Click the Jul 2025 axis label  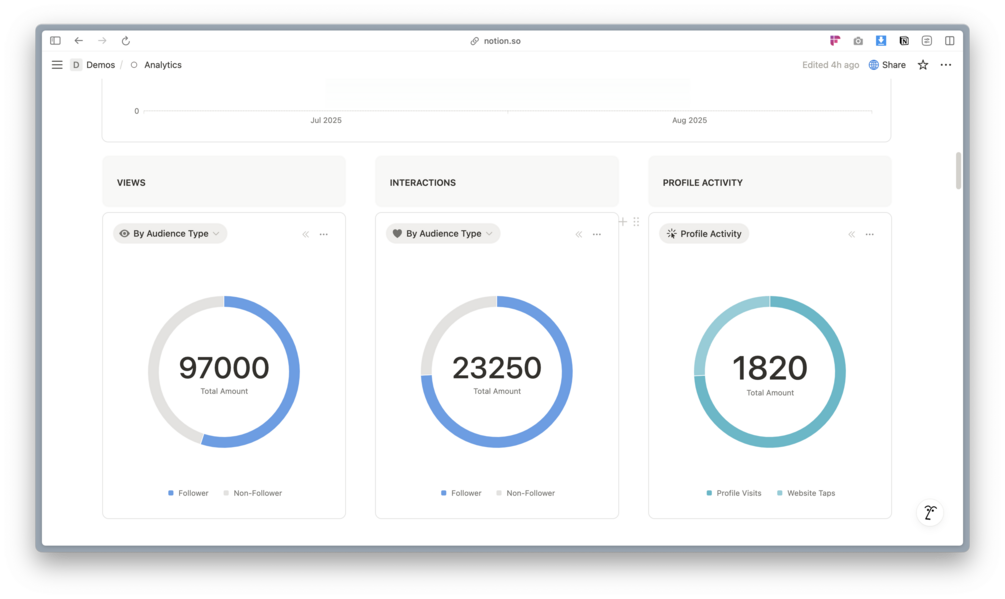[326, 120]
